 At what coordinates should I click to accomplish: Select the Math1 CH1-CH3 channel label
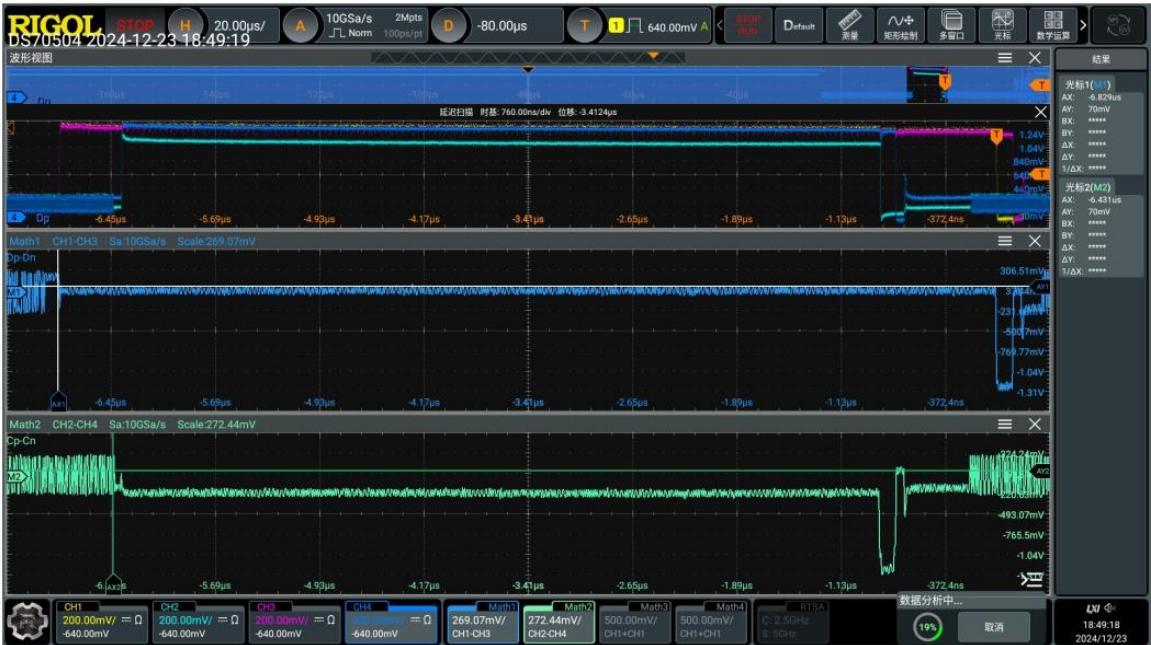[481, 621]
